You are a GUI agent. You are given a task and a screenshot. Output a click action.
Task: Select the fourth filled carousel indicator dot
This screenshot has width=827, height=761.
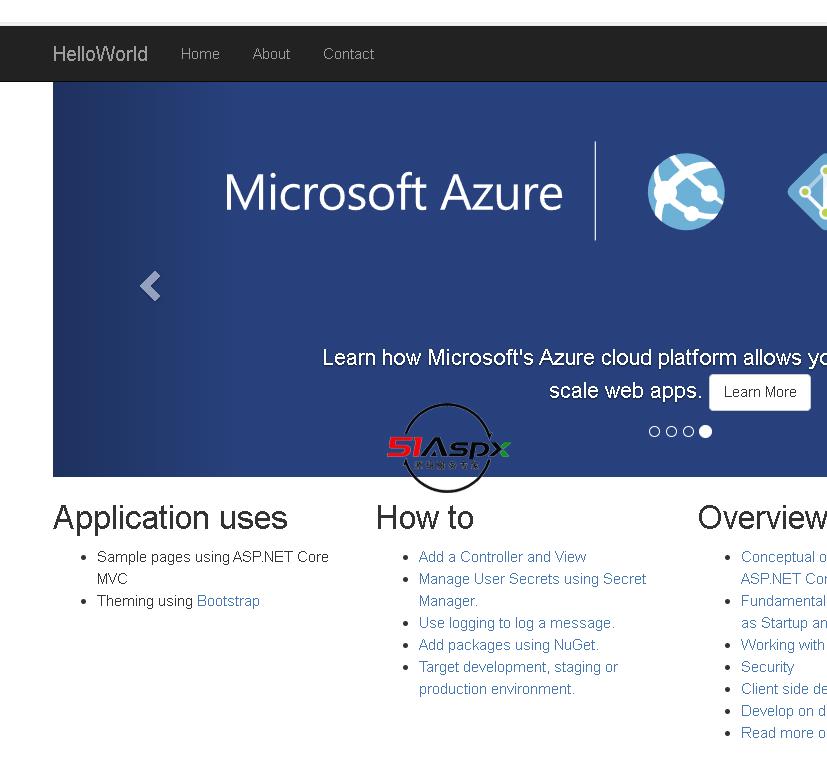[x=706, y=432]
